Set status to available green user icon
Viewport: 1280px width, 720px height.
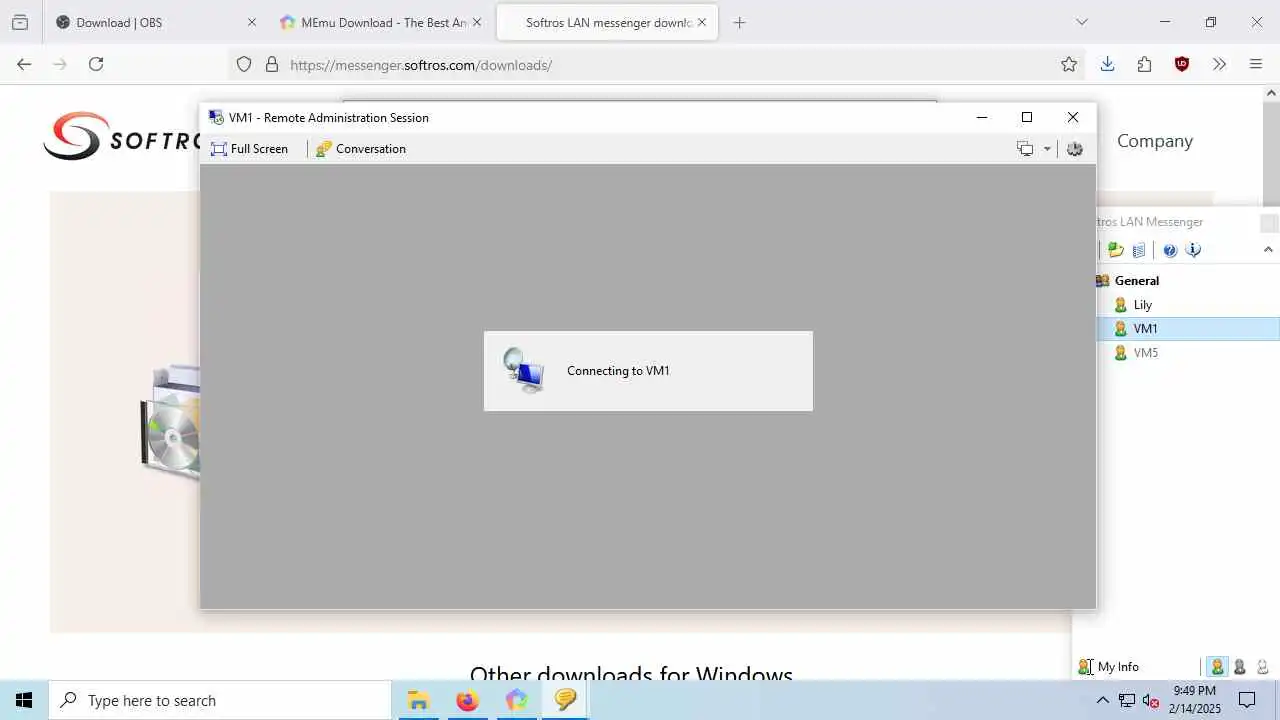(x=1217, y=667)
